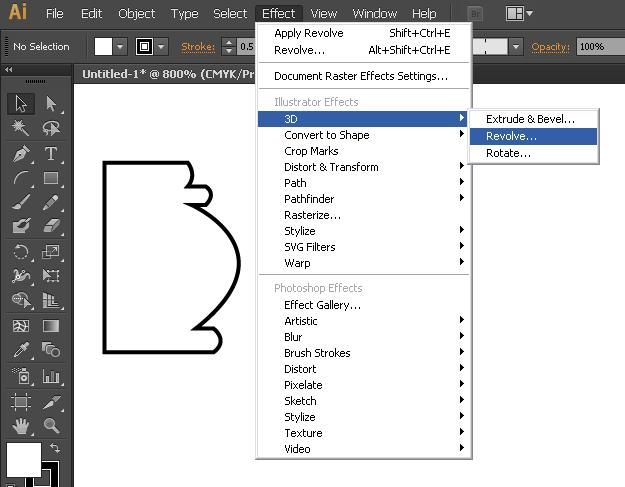Open Document Raster Effects Settings...
The width and height of the screenshot is (625, 487).
tap(364, 76)
